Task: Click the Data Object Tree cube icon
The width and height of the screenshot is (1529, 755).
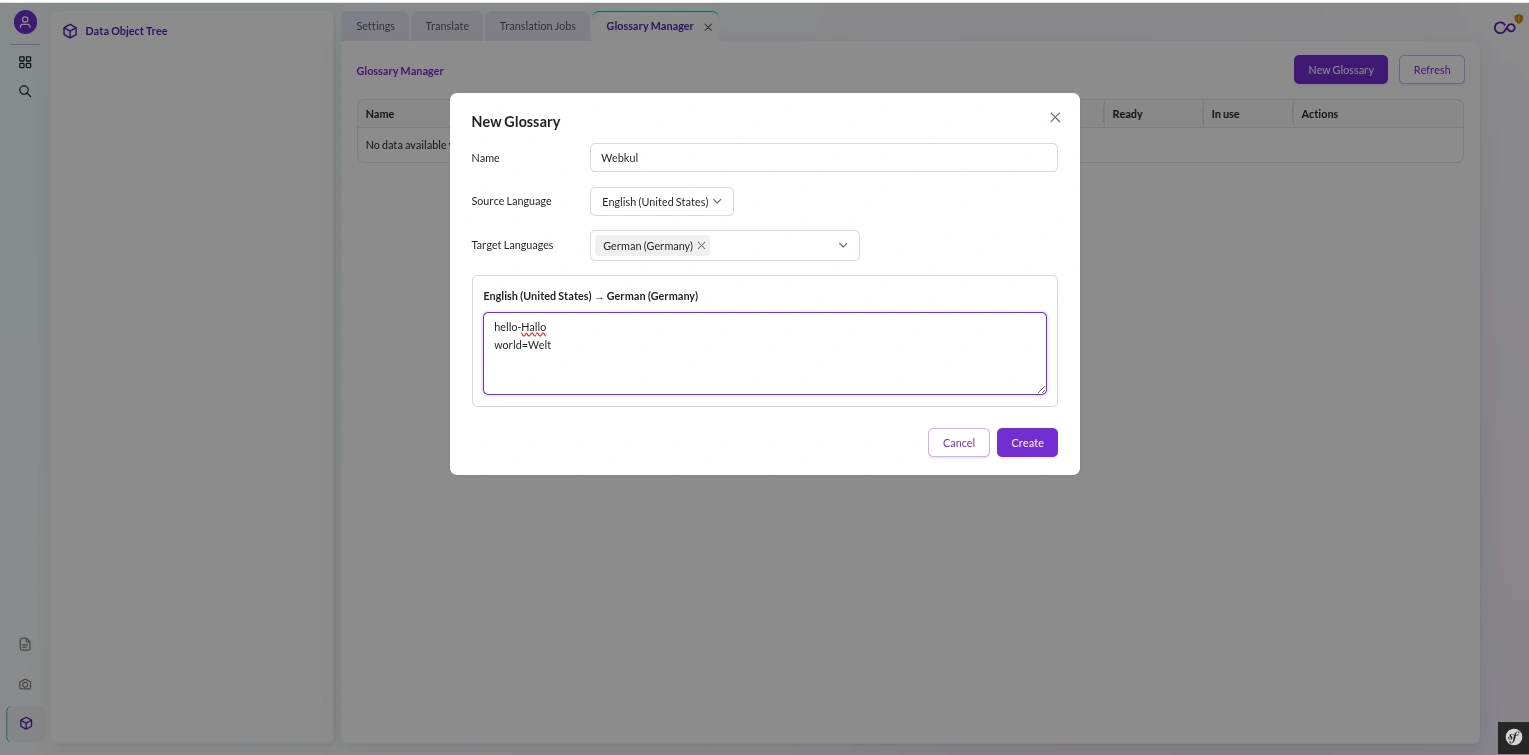Action: (x=70, y=31)
